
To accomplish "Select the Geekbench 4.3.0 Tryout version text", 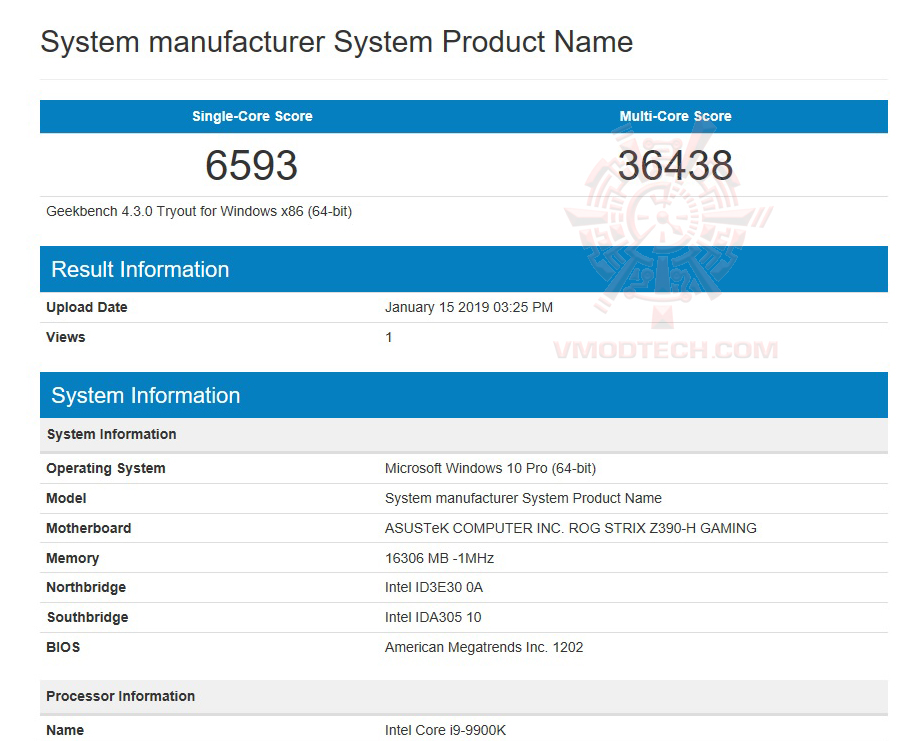I will [199, 211].
